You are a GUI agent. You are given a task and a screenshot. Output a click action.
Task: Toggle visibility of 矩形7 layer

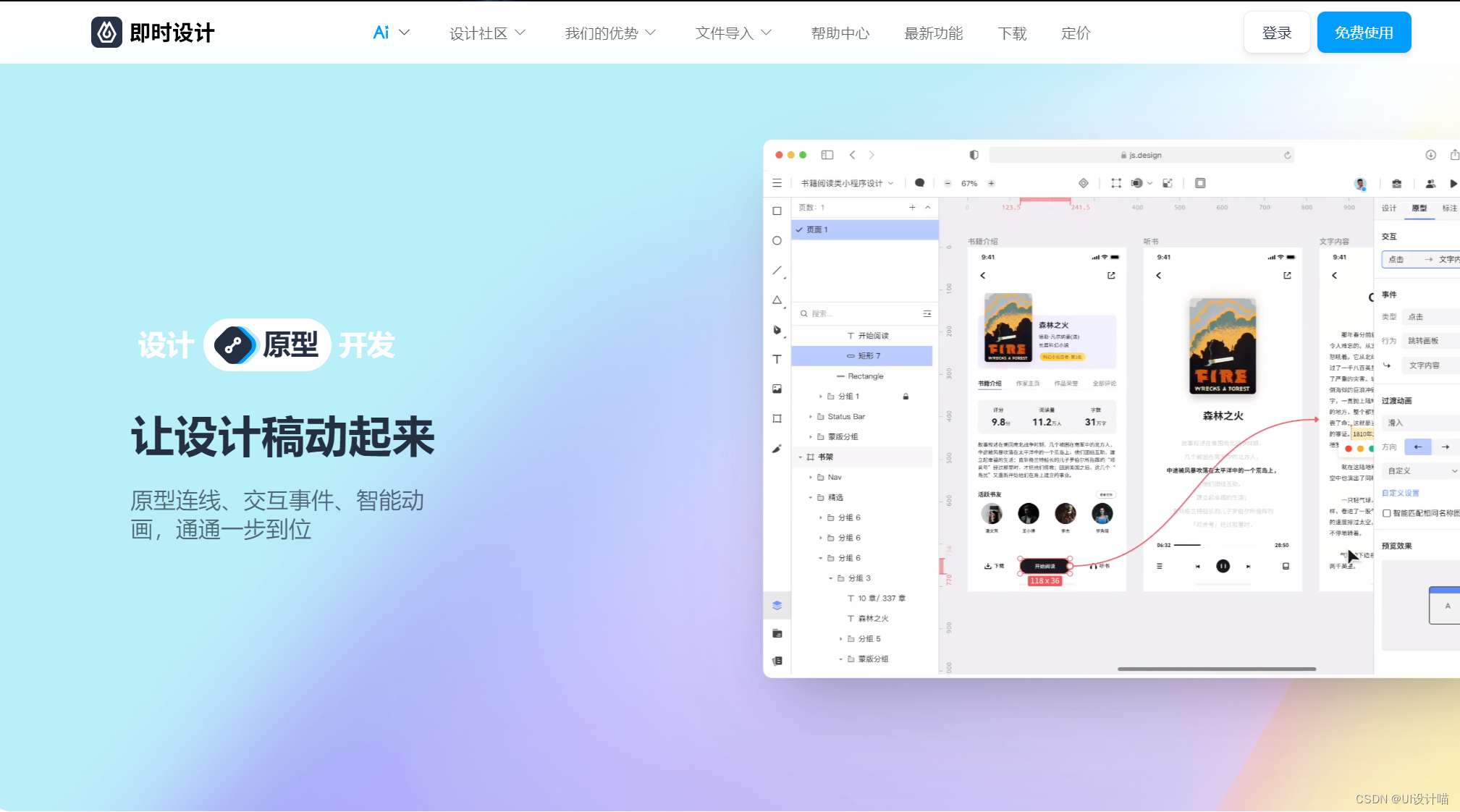point(908,355)
